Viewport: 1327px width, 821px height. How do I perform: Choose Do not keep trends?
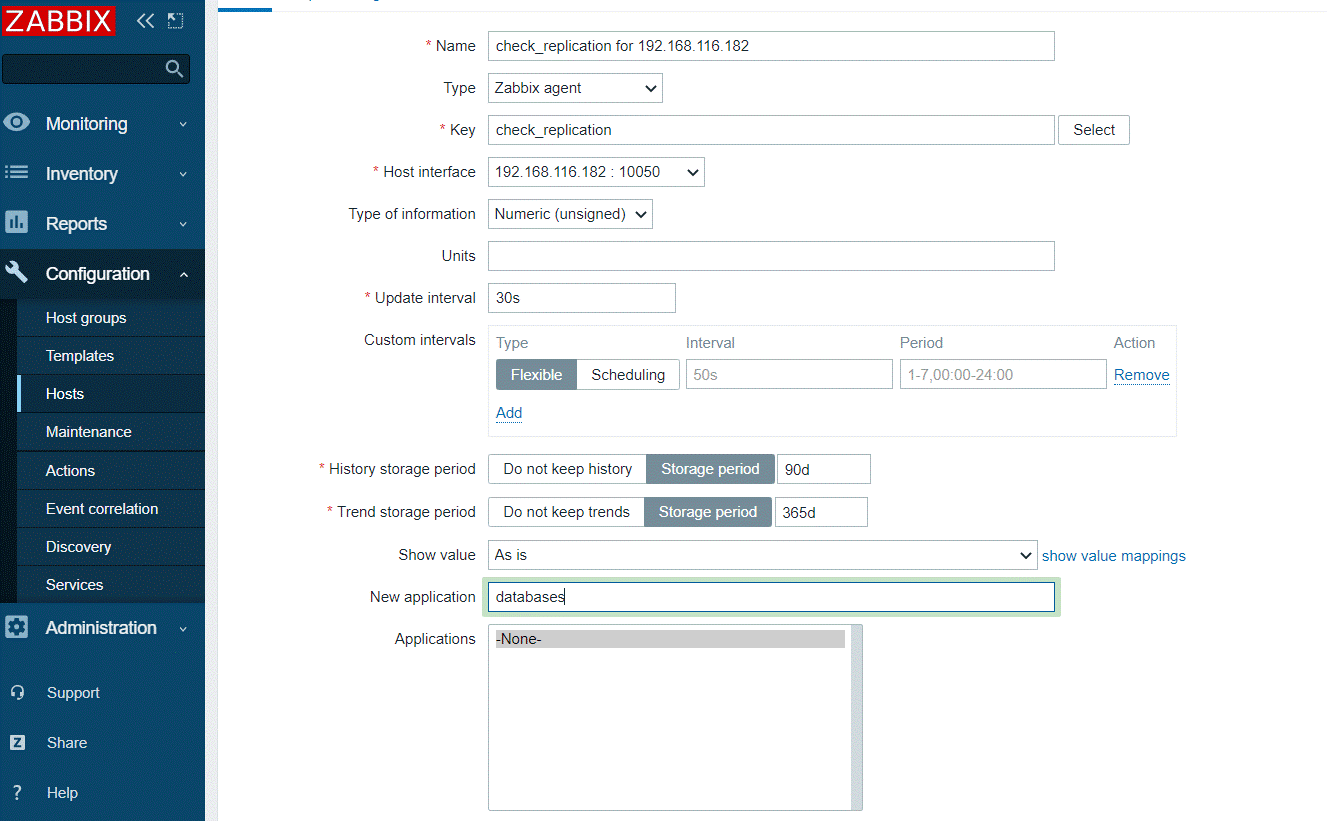coord(566,512)
